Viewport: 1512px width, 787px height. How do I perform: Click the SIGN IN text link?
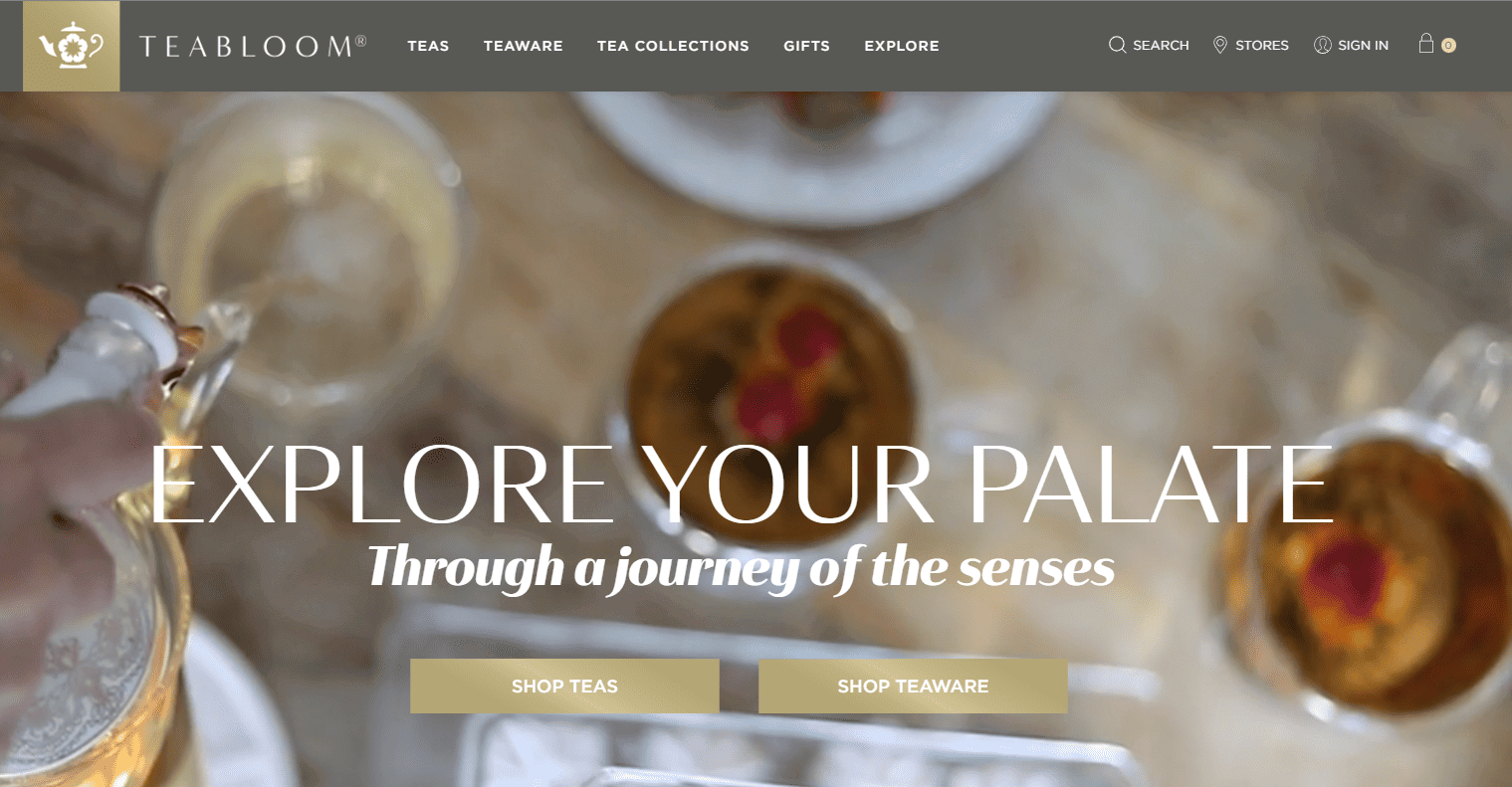1363,46
